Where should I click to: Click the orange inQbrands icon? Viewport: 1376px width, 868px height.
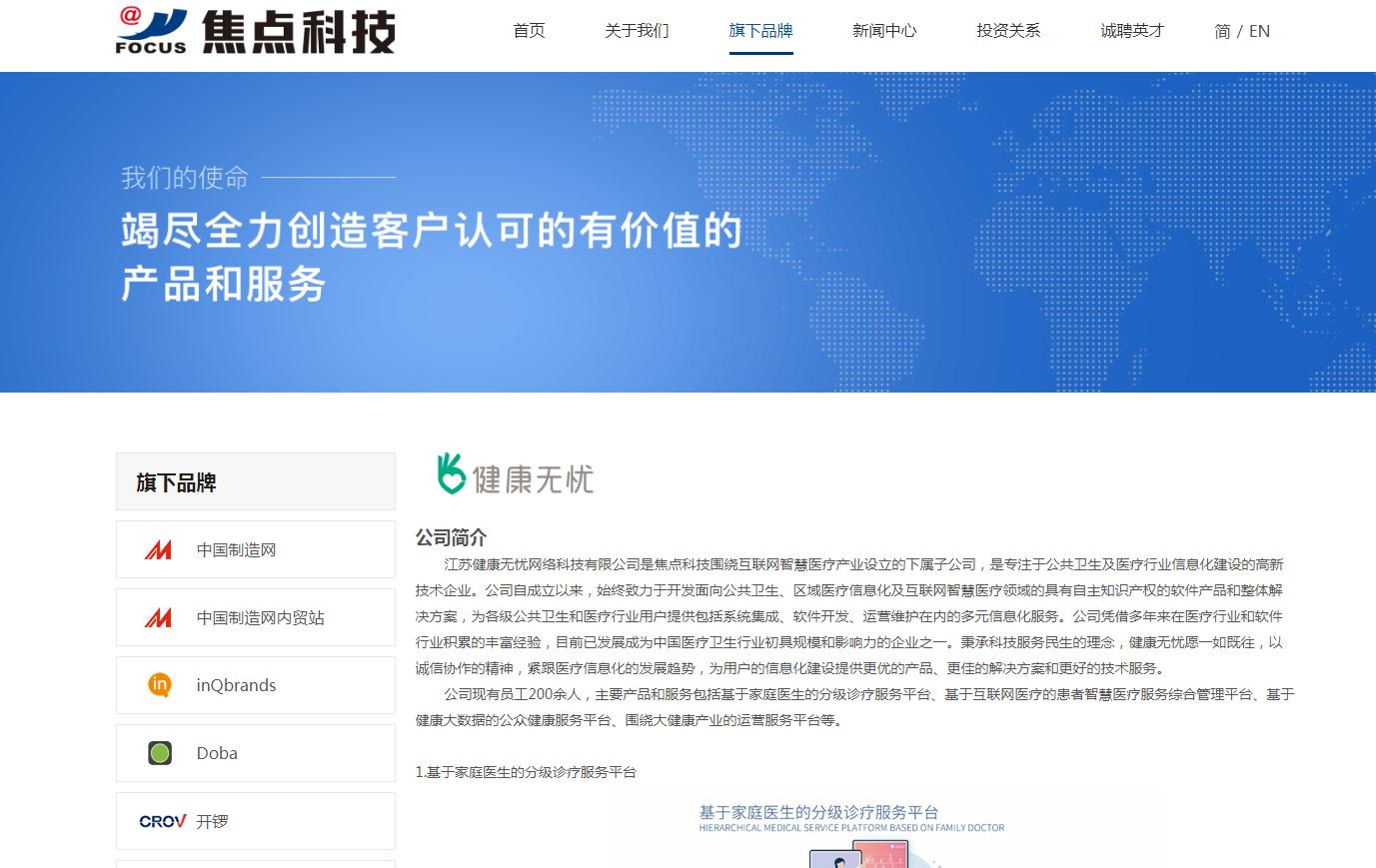(x=160, y=684)
